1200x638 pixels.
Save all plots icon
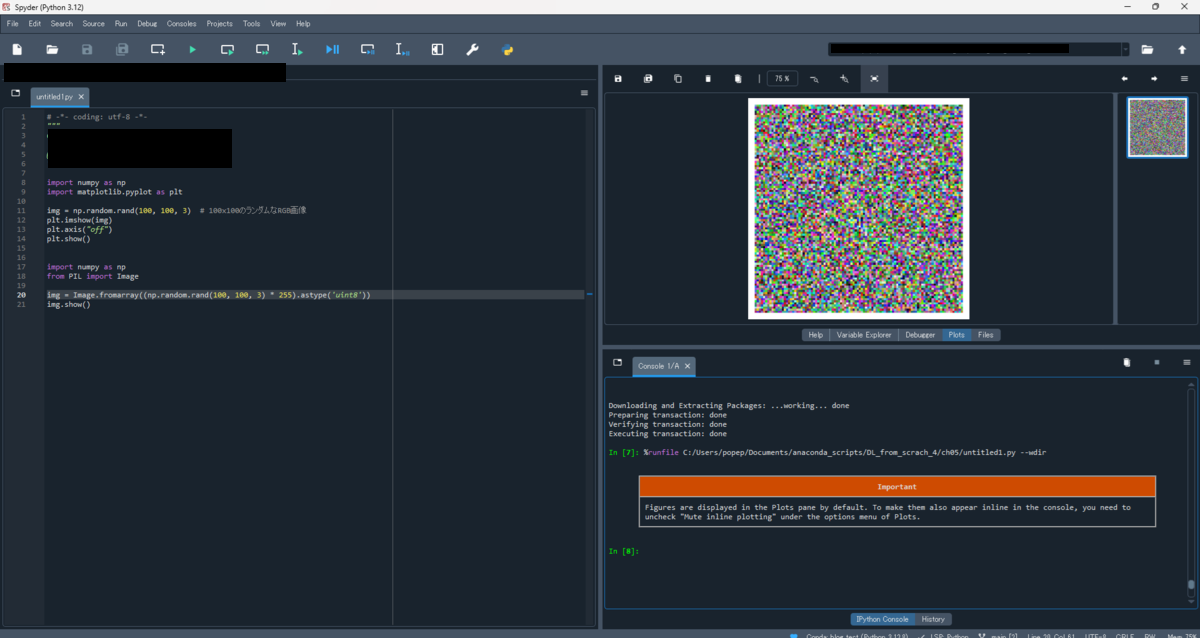[x=648, y=79]
